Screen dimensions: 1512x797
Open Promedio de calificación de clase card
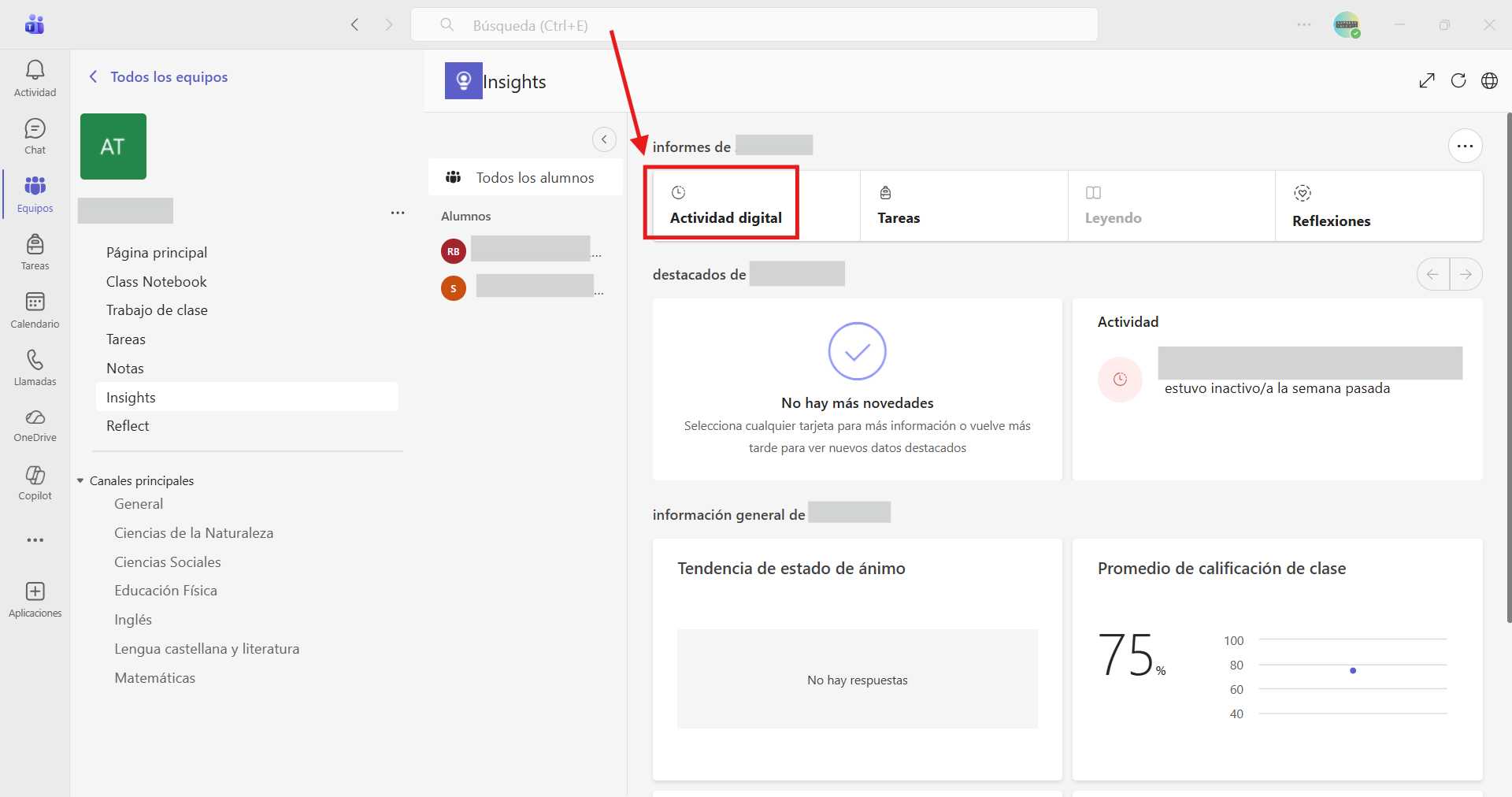(1277, 659)
